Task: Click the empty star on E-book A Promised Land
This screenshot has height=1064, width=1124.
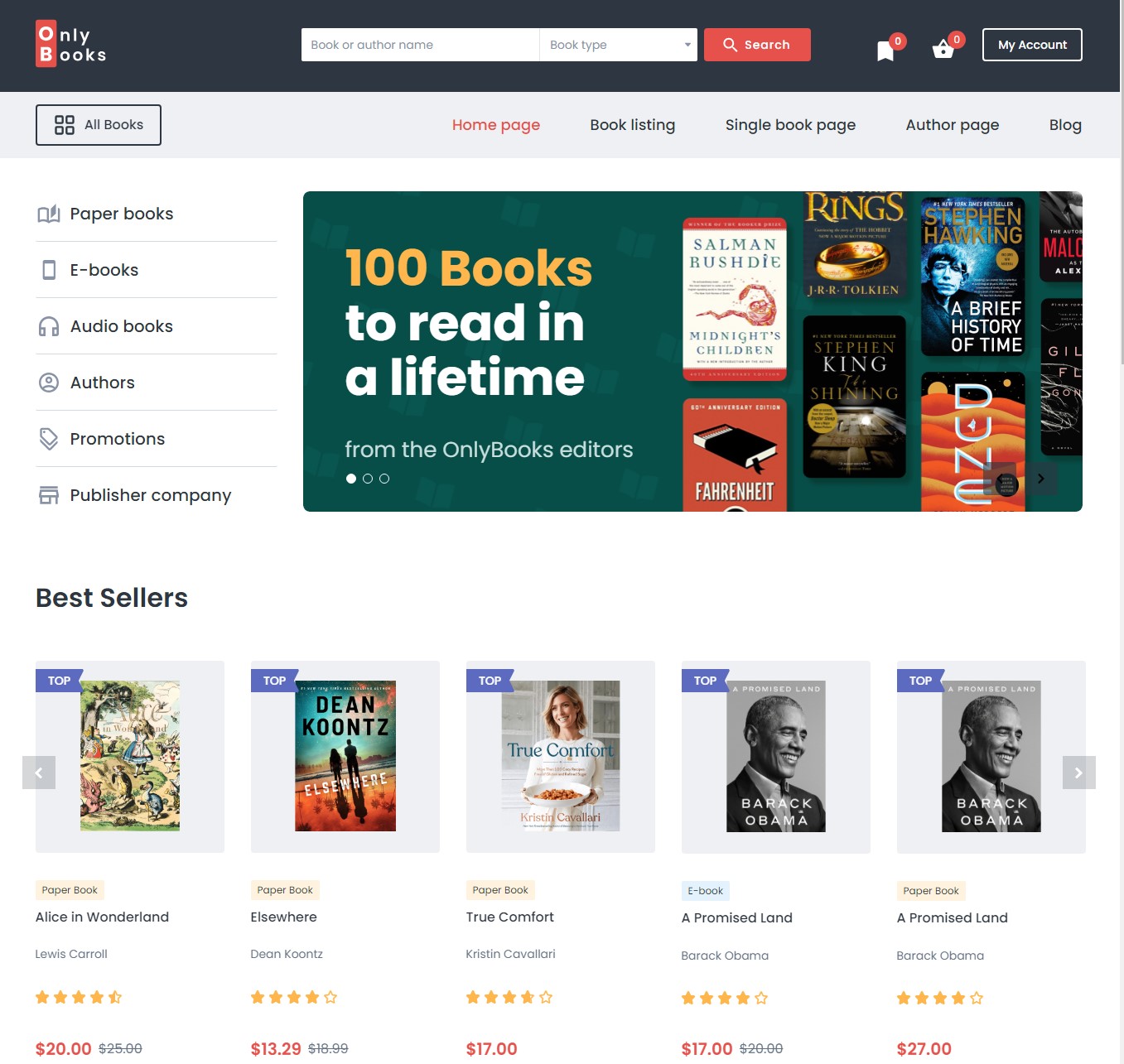Action: [x=761, y=998]
